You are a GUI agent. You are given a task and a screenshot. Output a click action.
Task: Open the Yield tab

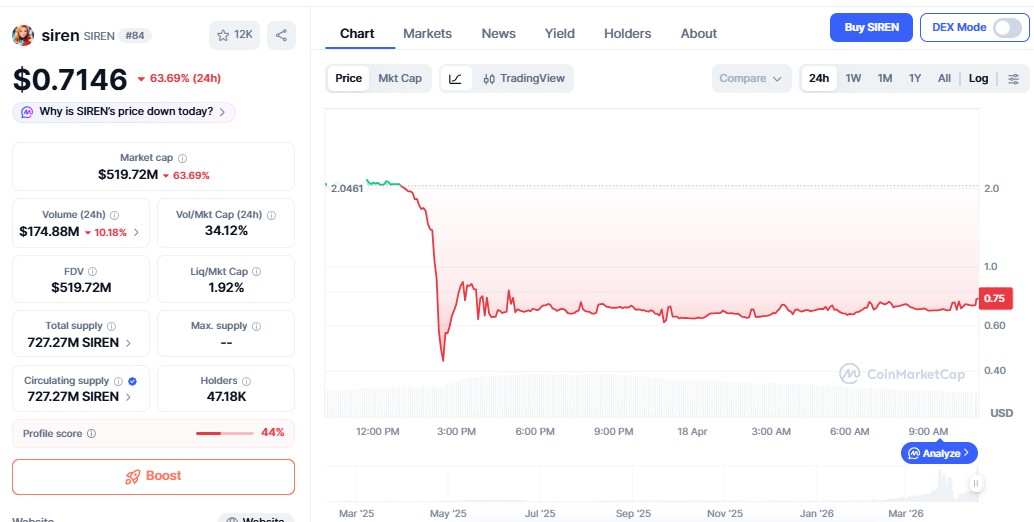[x=560, y=34]
